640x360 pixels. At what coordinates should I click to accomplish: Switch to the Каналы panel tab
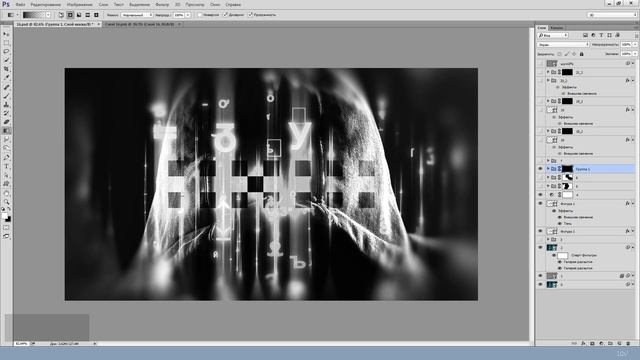(556, 28)
